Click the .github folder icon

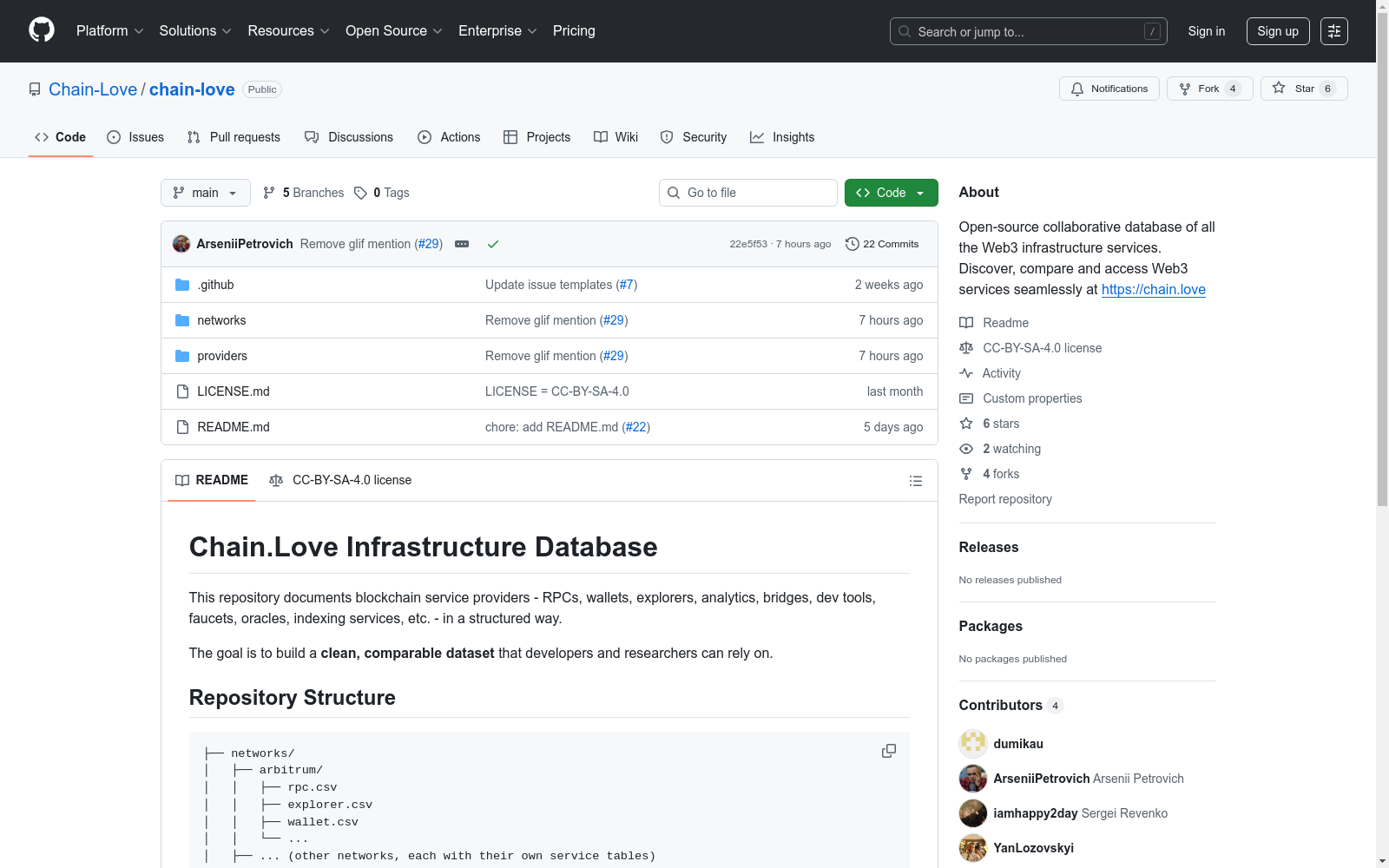(182, 285)
